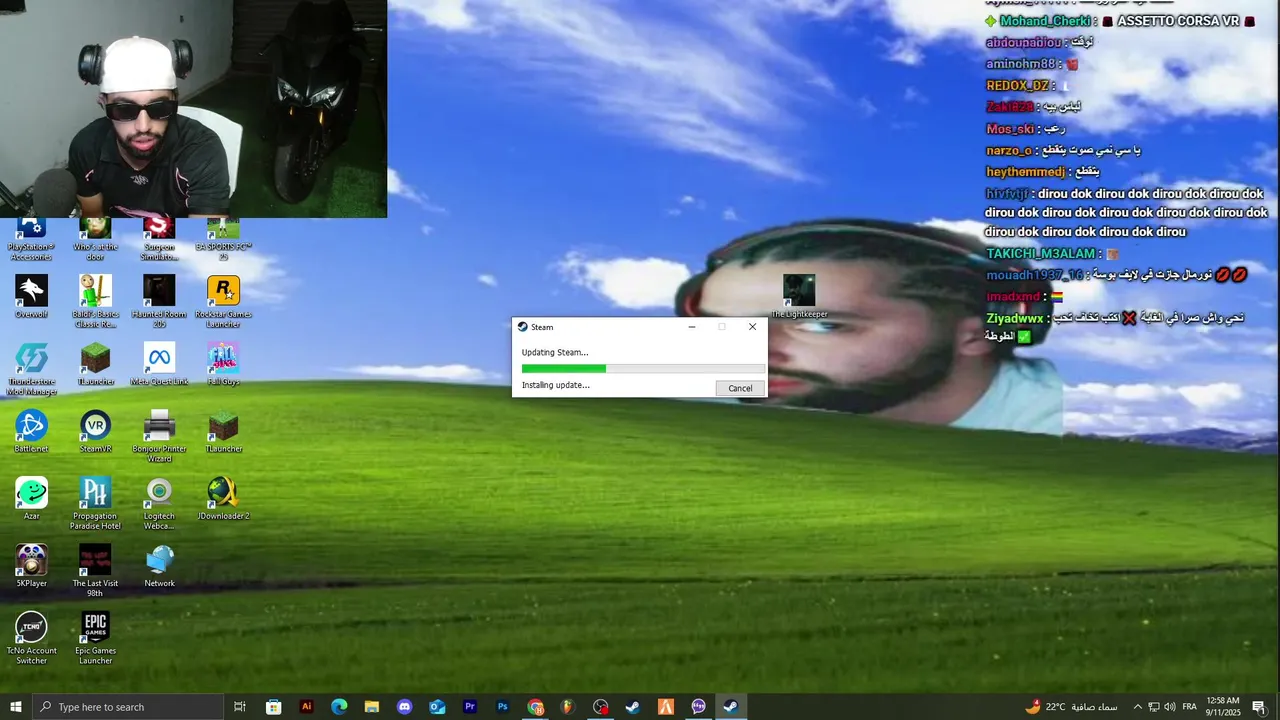This screenshot has width=1280, height=720.
Task: Select the TcNo Account Switcher icon
Action: point(31,637)
